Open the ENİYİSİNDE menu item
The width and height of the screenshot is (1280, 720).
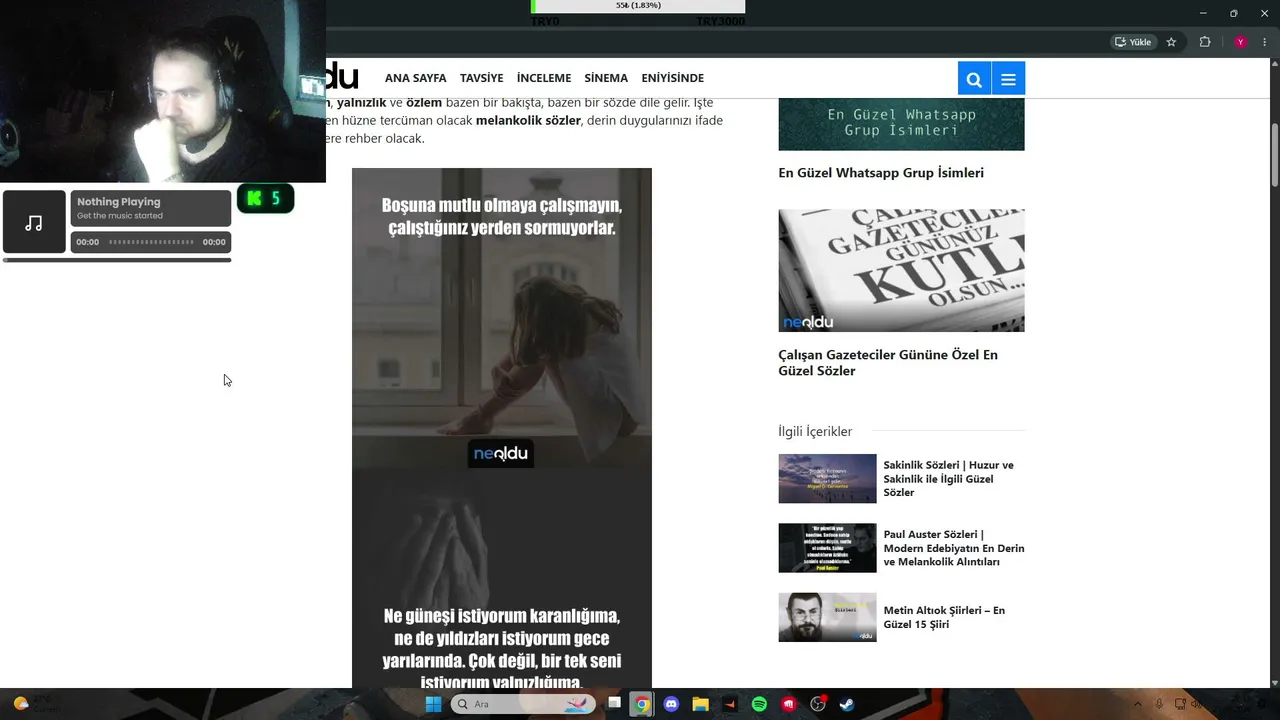[x=673, y=78]
